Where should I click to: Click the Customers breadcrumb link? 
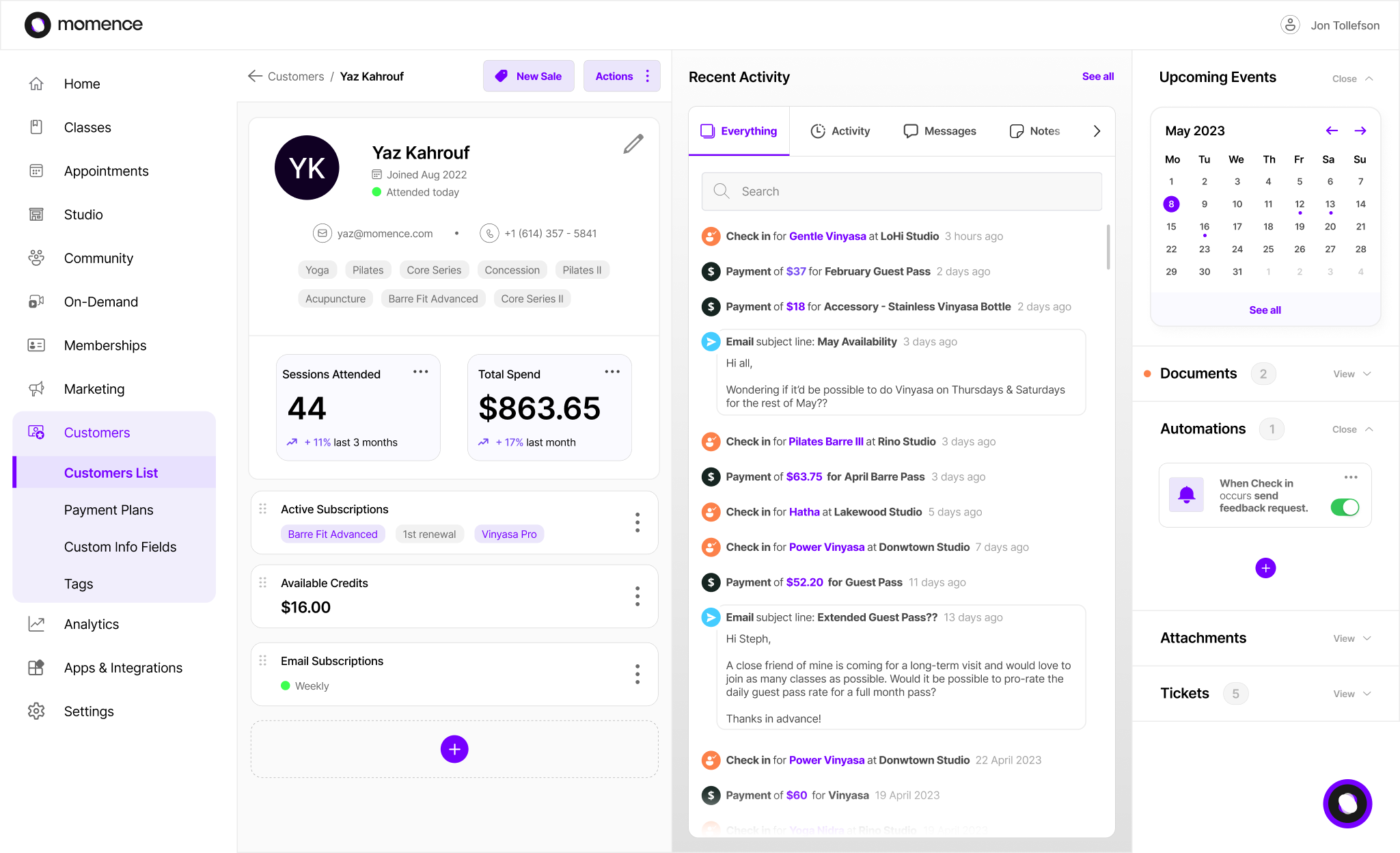pos(296,77)
